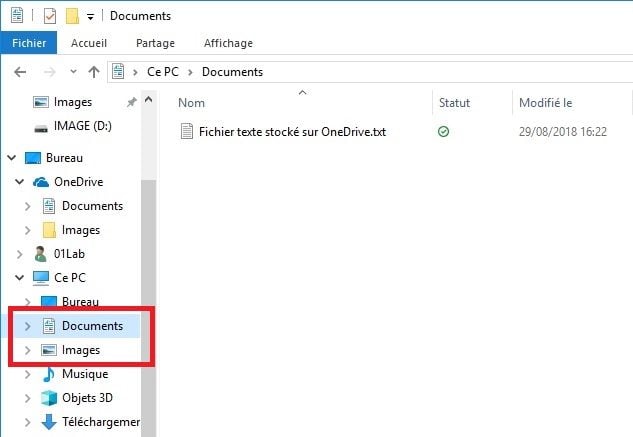Expand Images under OneDrive

[x=27, y=230]
